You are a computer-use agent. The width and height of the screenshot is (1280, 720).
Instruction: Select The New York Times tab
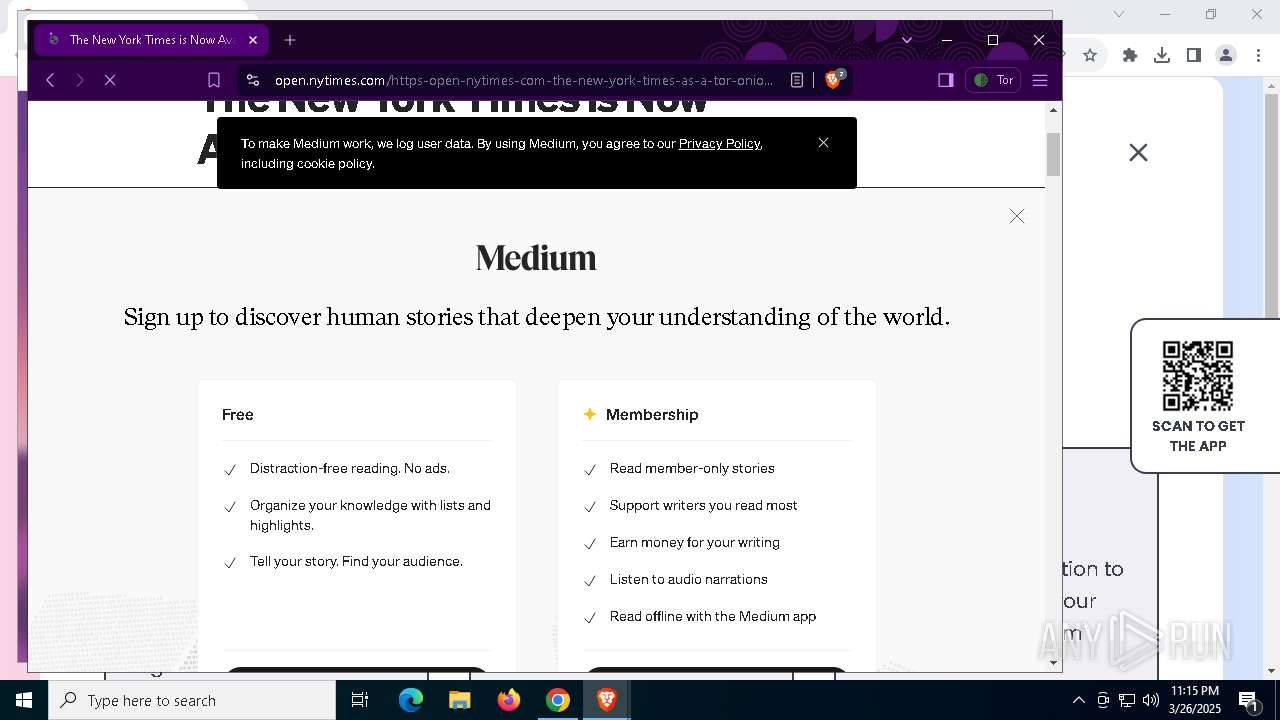(151, 40)
